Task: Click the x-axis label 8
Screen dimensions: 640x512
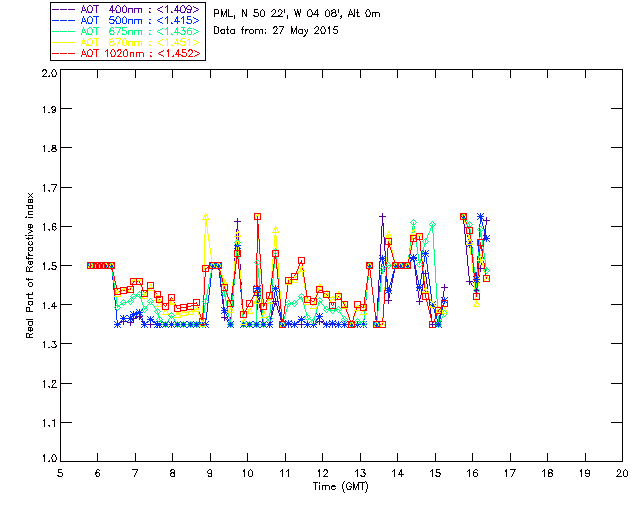Action: pyautogui.click(x=173, y=473)
